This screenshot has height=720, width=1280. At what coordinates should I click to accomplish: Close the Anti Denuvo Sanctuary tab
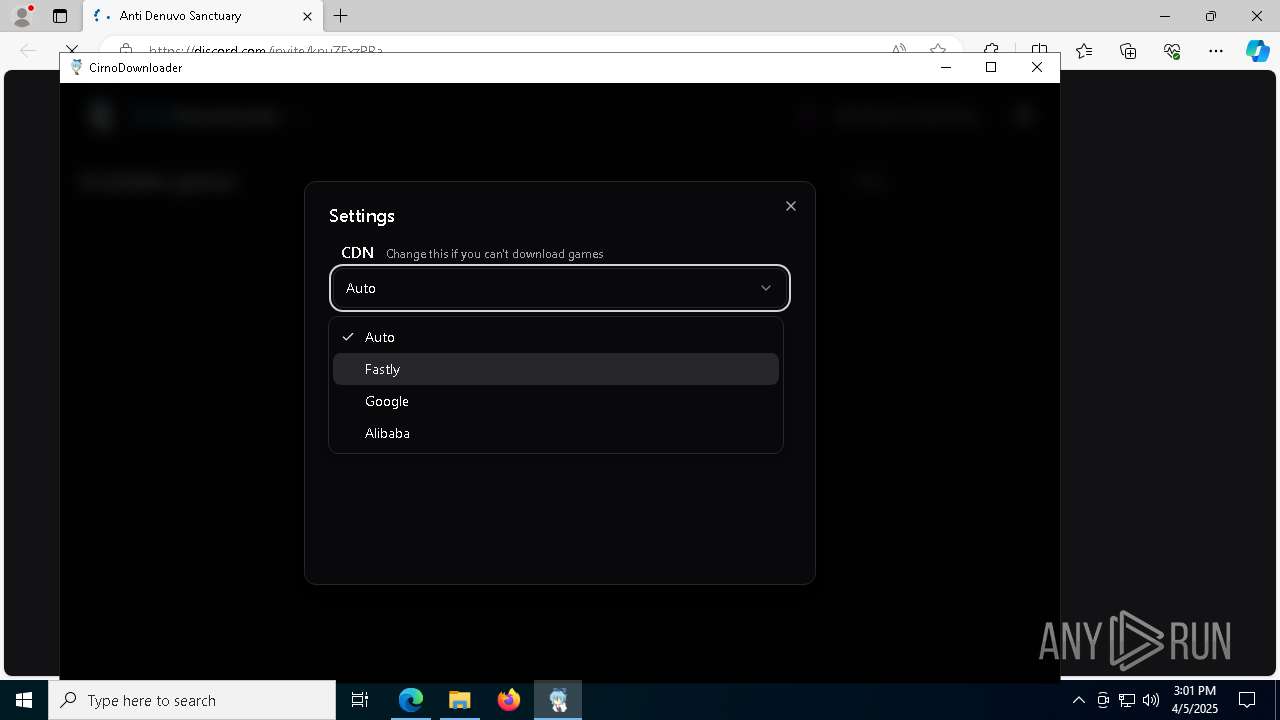click(308, 16)
